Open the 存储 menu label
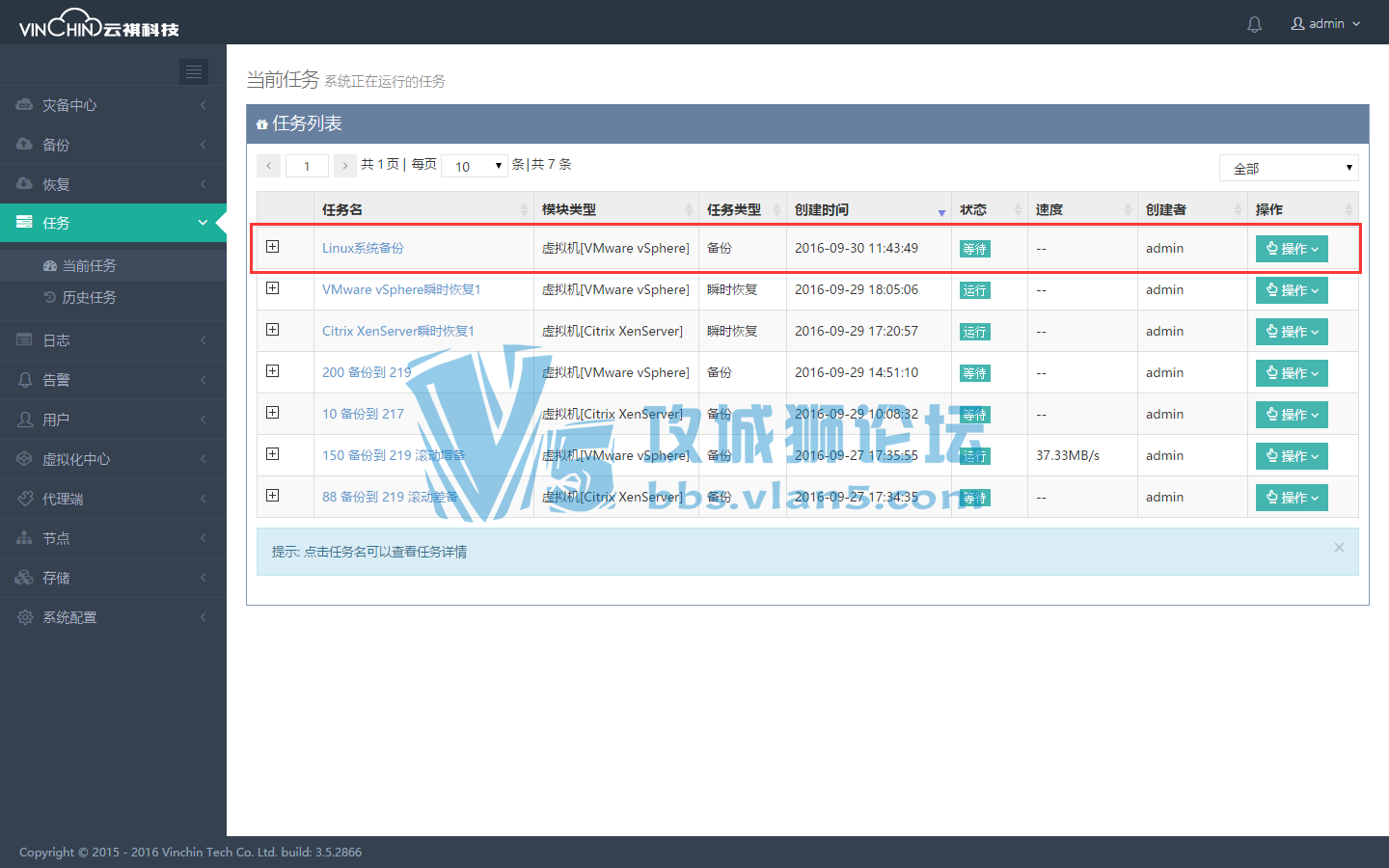This screenshot has width=1389, height=868. tap(56, 578)
